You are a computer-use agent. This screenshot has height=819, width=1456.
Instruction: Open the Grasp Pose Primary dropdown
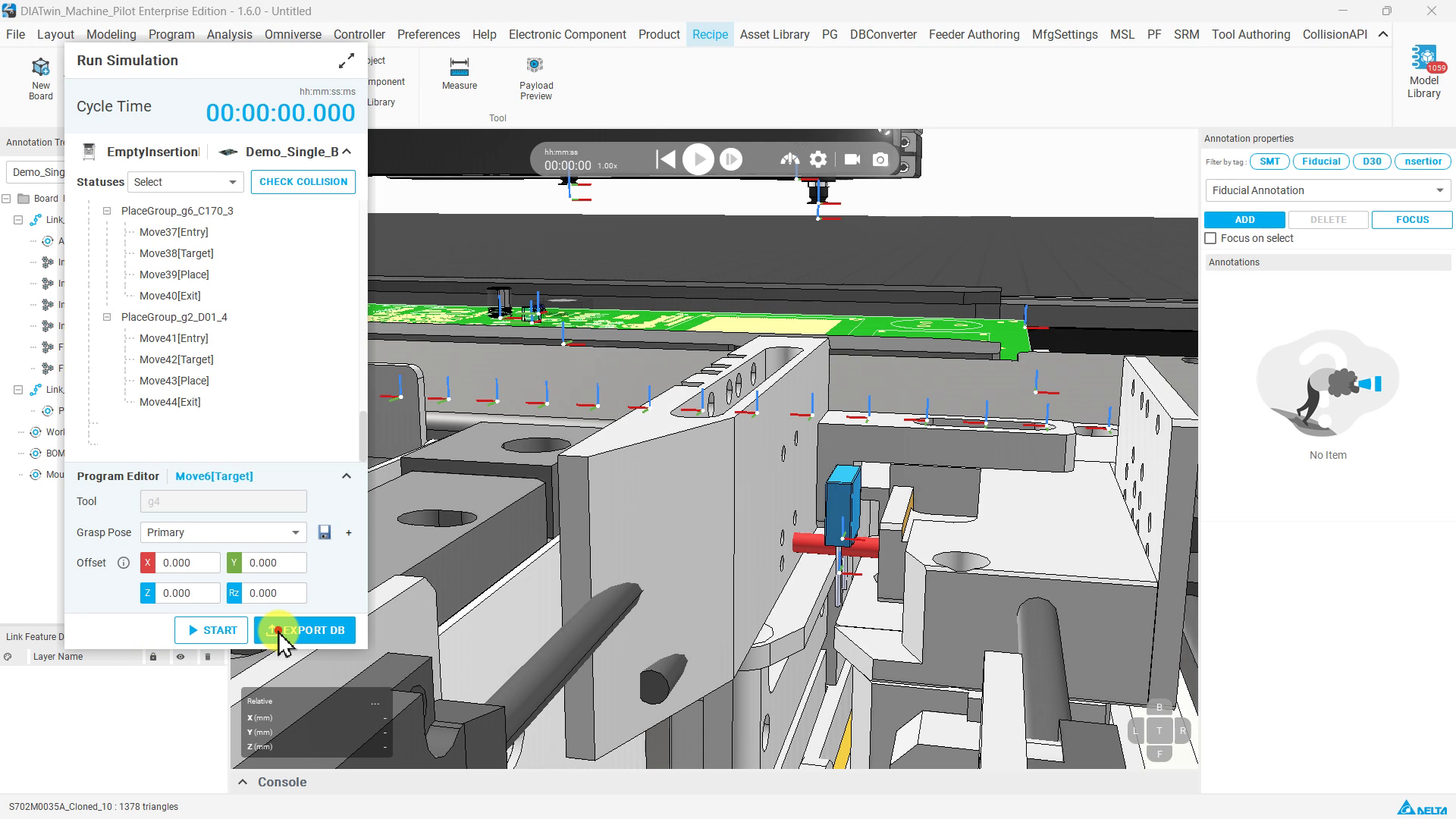click(x=223, y=532)
